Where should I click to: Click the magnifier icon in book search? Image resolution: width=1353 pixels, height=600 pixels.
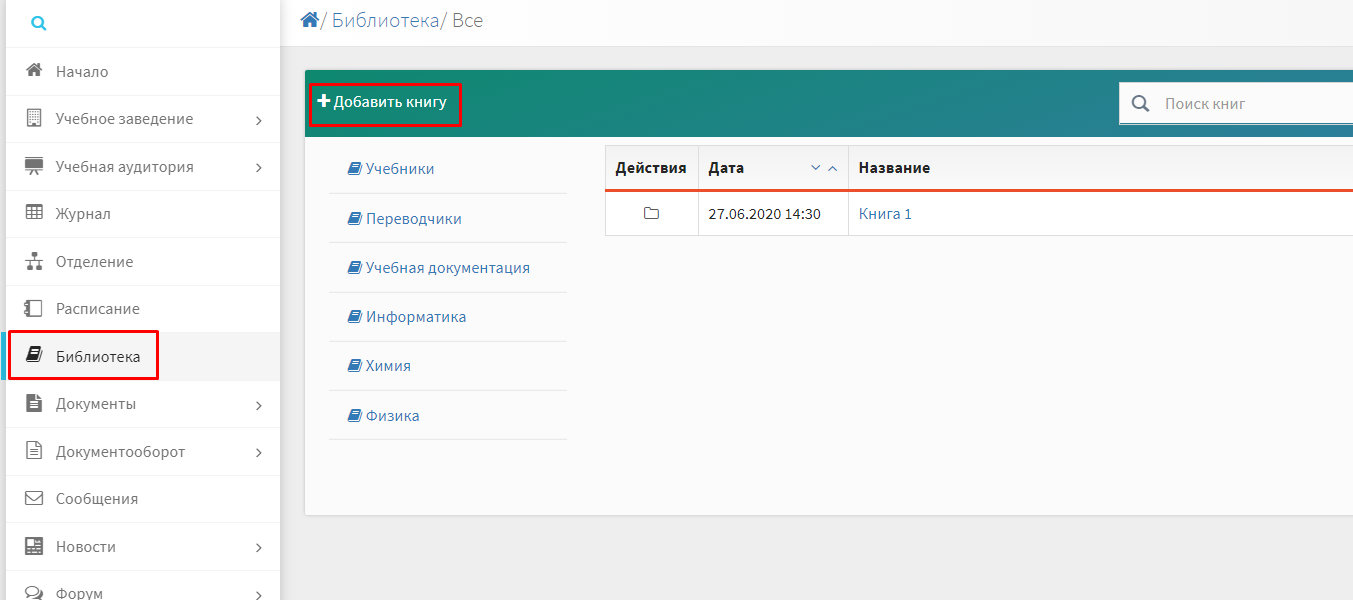point(1140,103)
